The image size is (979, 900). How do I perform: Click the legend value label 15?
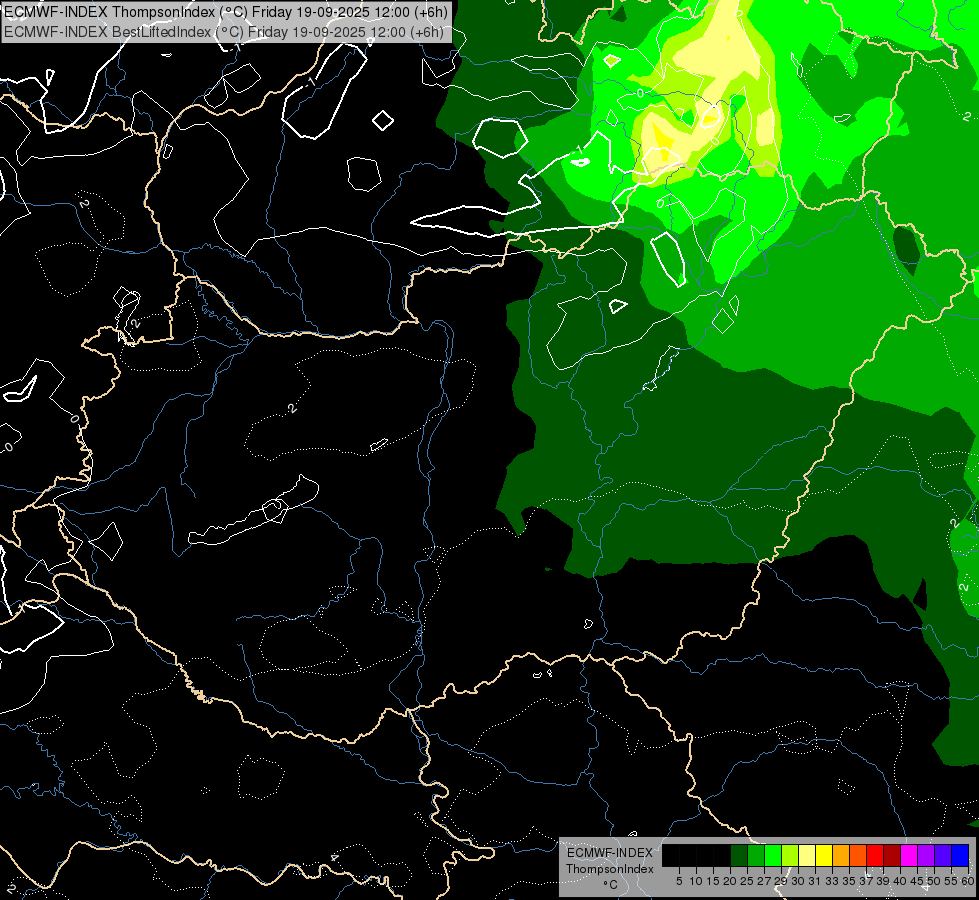[x=713, y=881]
